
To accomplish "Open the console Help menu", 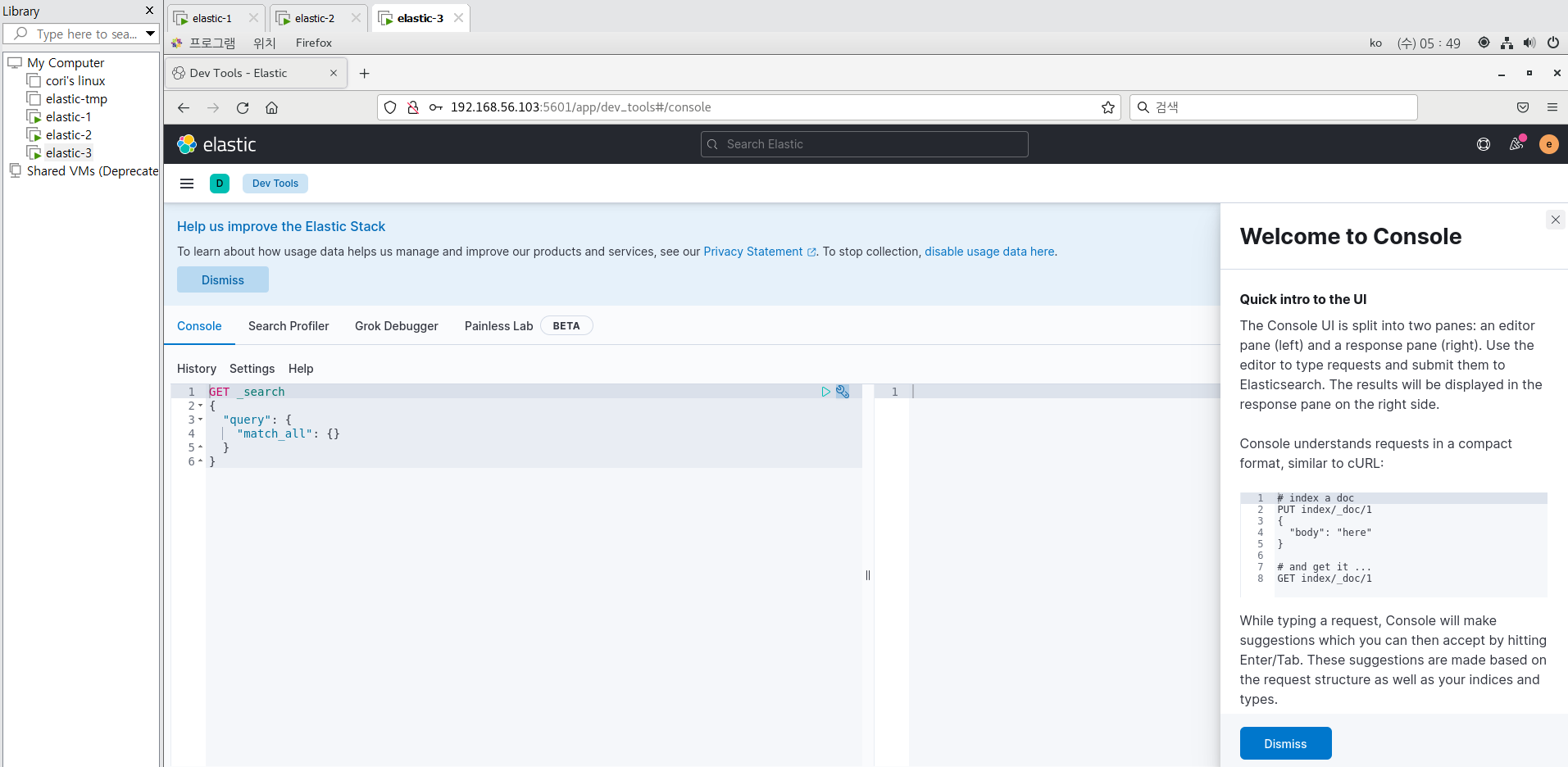I will coord(301,369).
